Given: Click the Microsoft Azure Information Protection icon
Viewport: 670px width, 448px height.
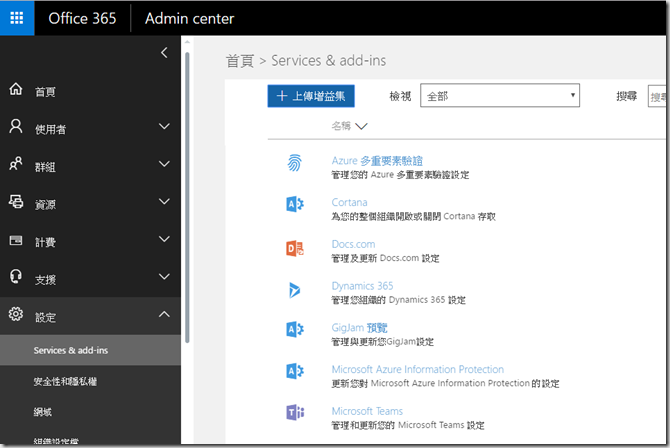Looking at the screenshot, I should 295,372.
